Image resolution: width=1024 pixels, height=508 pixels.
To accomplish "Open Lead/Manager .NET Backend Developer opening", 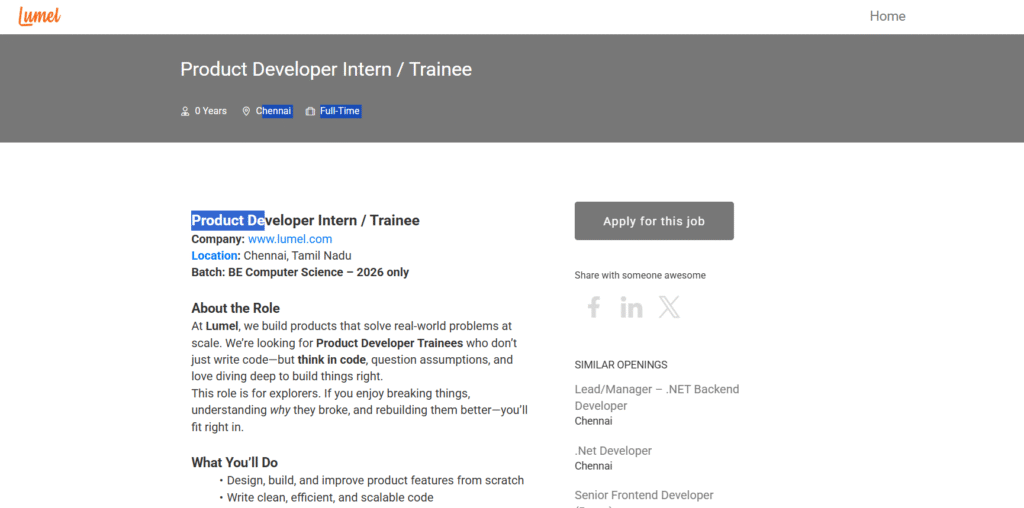I will [x=656, y=397].
